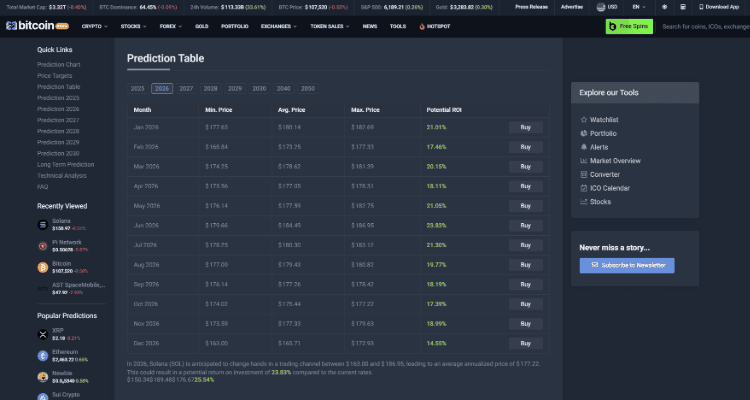Click the Watchlist star icon in tools
Viewport: 750px width, 400px height.
coord(583,119)
